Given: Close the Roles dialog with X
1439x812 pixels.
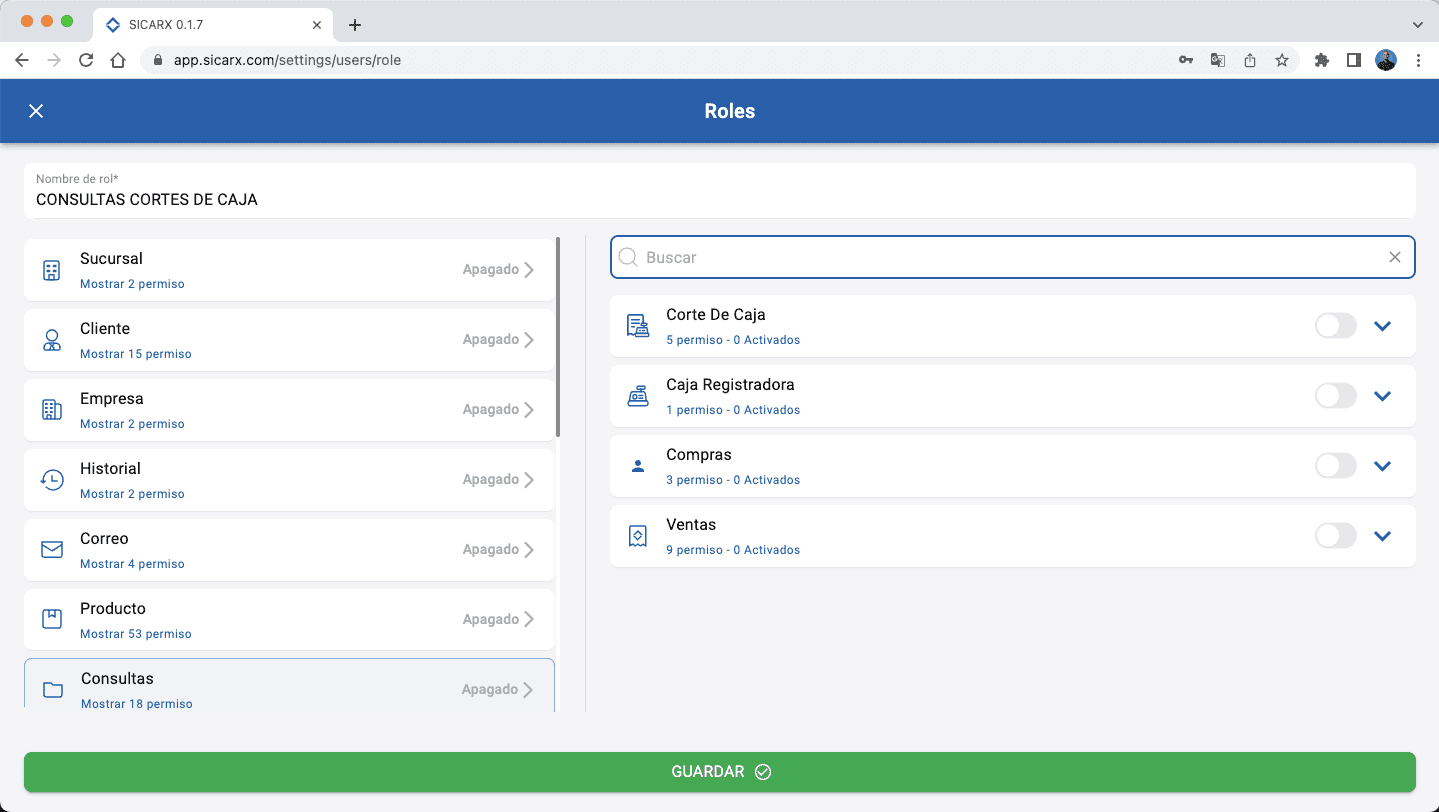Looking at the screenshot, I should tap(36, 111).
